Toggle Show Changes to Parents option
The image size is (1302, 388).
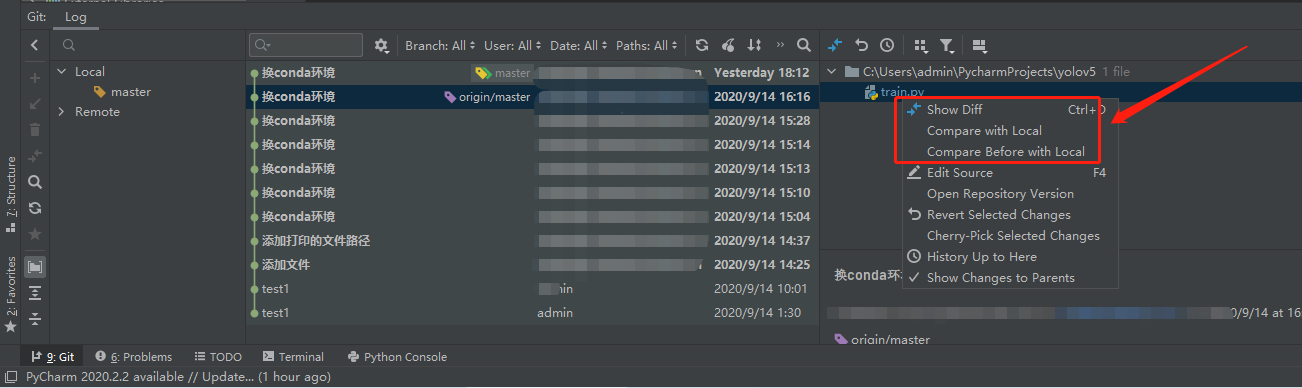[x=1000, y=278]
